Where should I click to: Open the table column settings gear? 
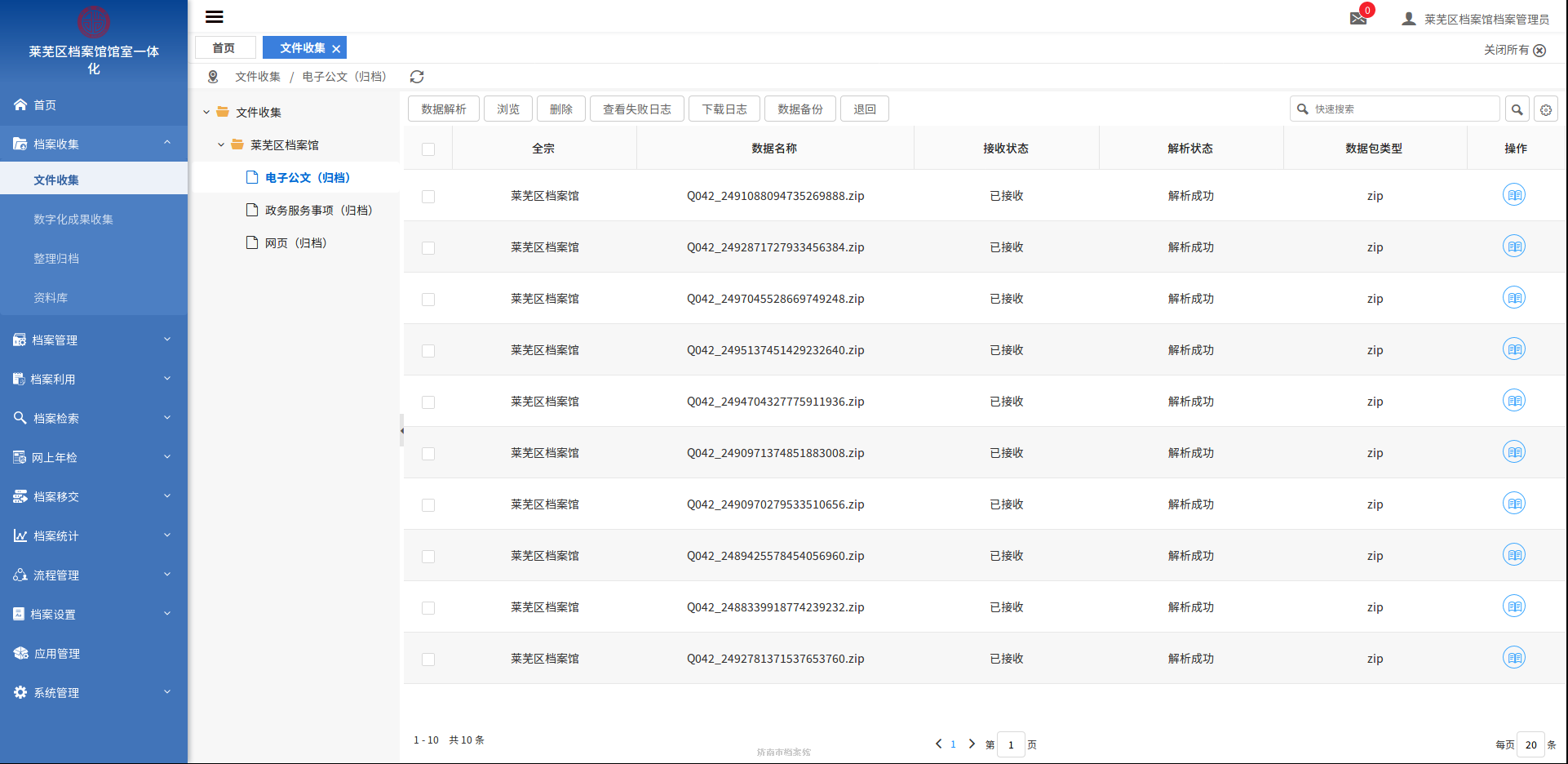click(x=1546, y=109)
